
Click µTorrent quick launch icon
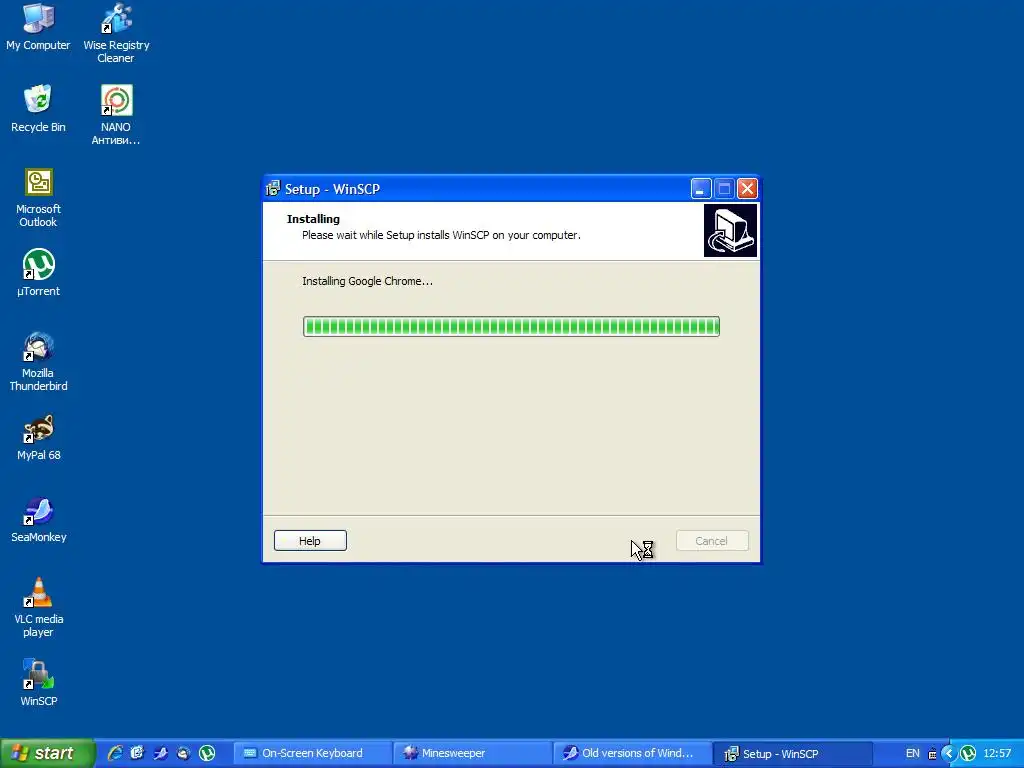click(207, 753)
